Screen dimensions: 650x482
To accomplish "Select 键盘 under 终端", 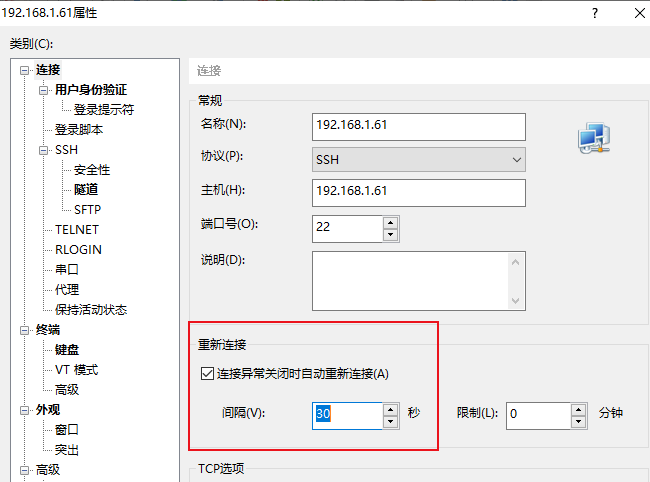I will (67, 349).
